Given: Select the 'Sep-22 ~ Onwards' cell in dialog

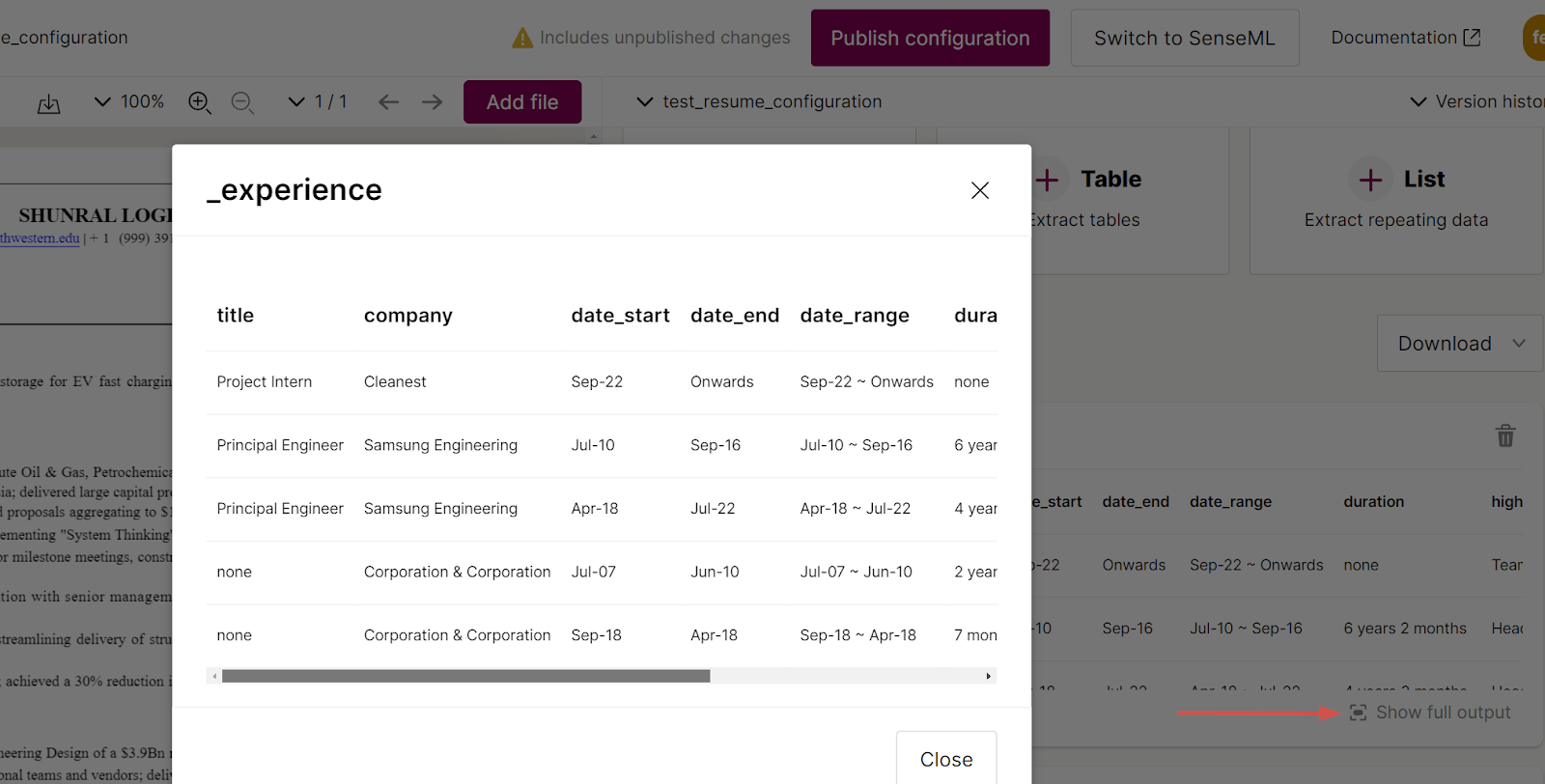Looking at the screenshot, I should pyautogui.click(x=866, y=381).
